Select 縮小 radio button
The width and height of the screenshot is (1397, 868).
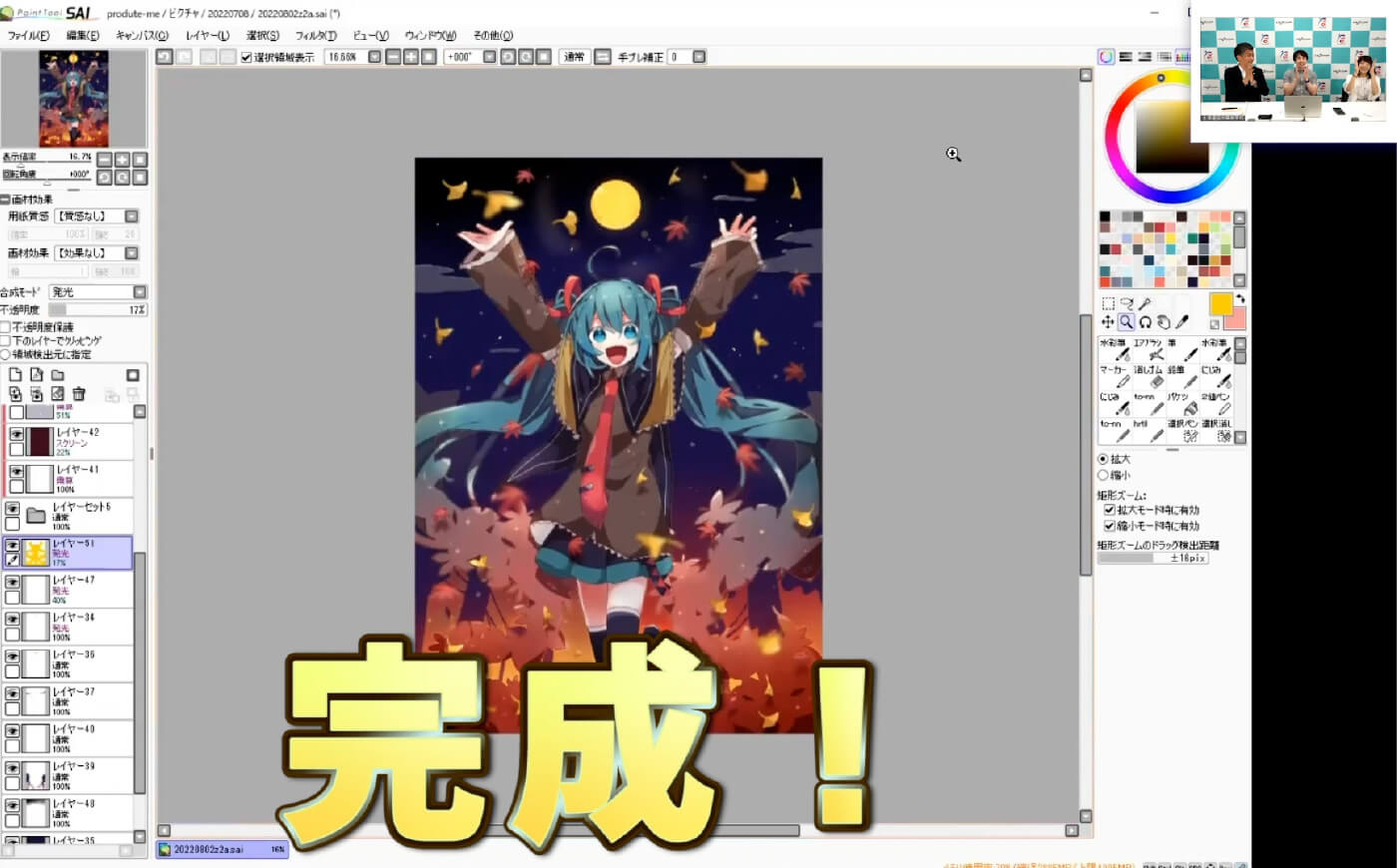click(1103, 475)
